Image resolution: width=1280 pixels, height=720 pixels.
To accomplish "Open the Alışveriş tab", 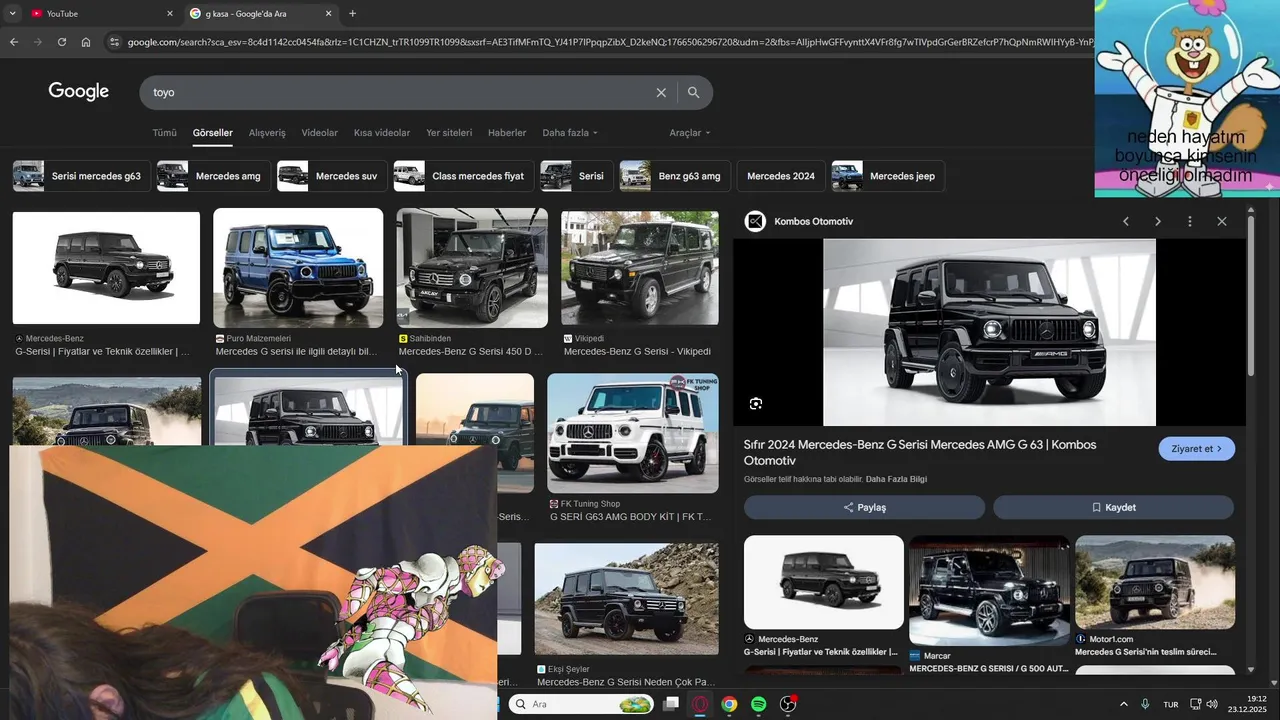I will coord(267,133).
